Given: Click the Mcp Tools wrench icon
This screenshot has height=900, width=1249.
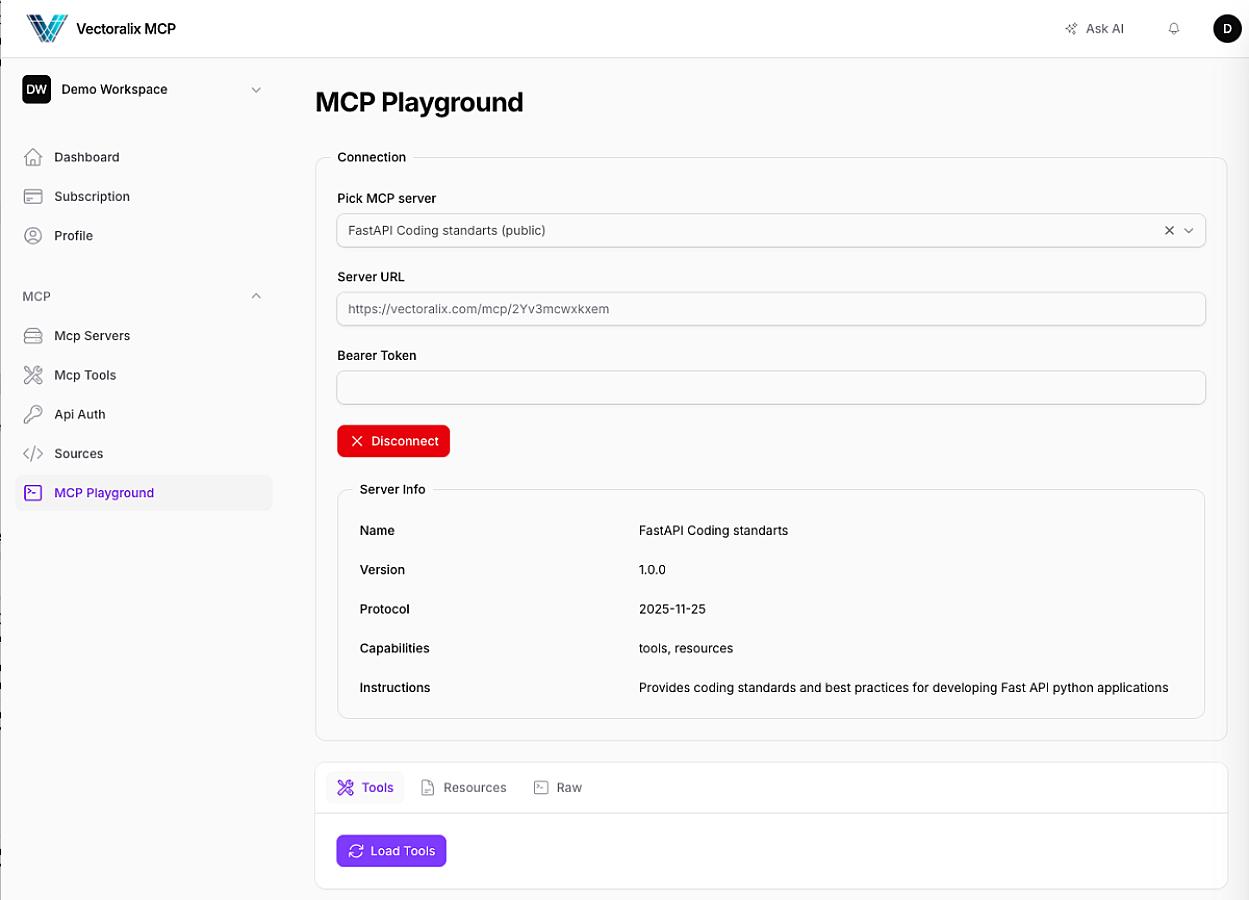Looking at the screenshot, I should (33, 375).
